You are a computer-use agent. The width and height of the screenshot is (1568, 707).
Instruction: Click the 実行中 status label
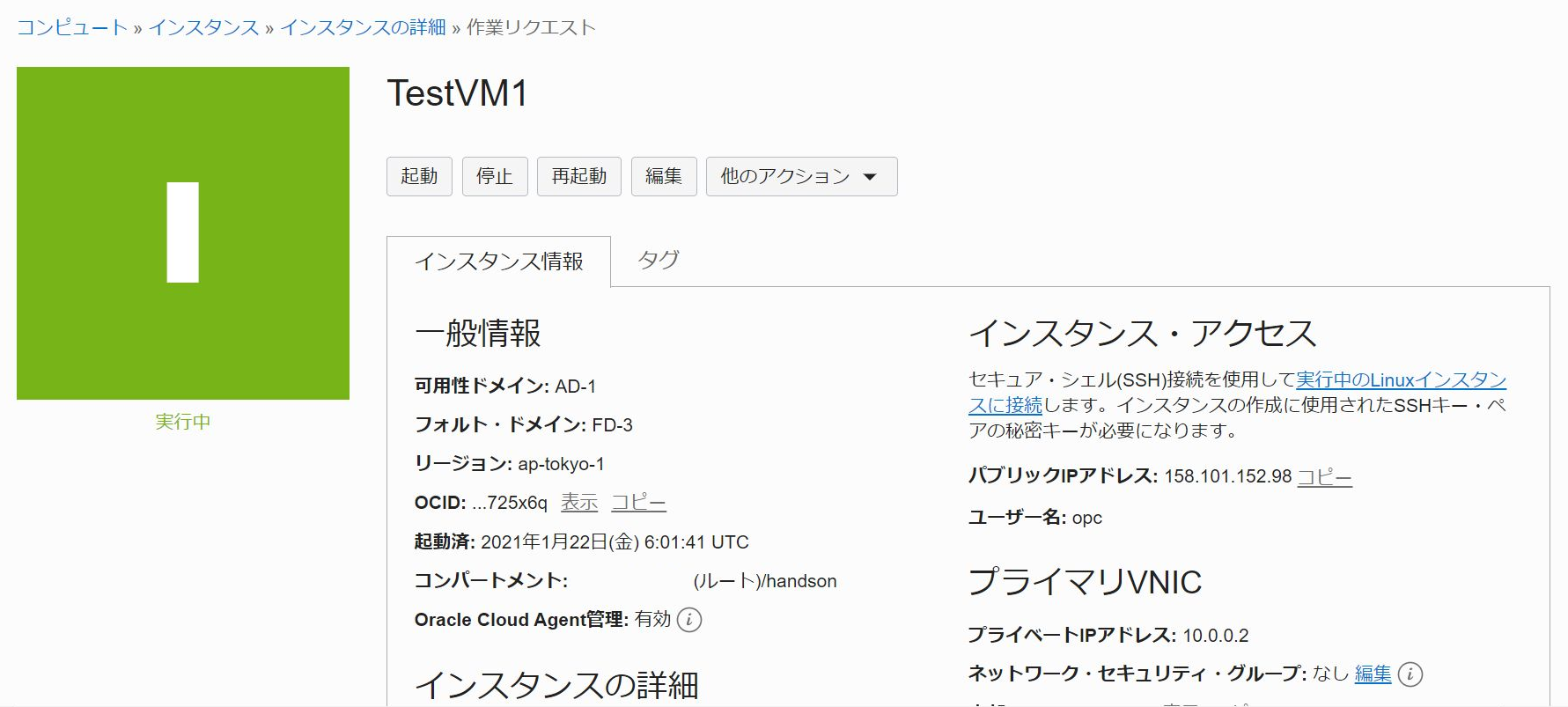point(183,422)
